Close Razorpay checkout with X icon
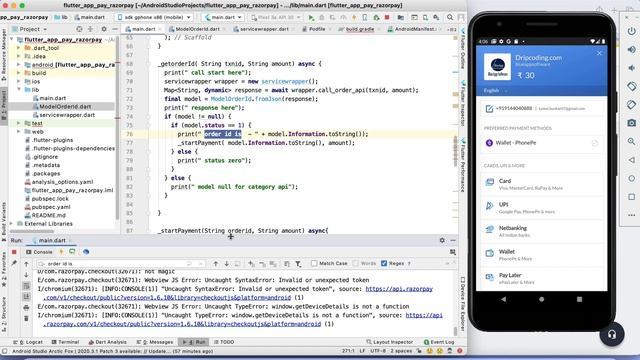The image size is (640, 360). 599,53
